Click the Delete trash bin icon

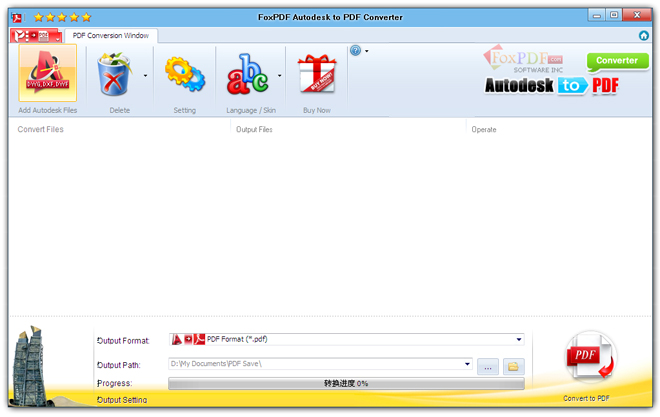coord(114,74)
